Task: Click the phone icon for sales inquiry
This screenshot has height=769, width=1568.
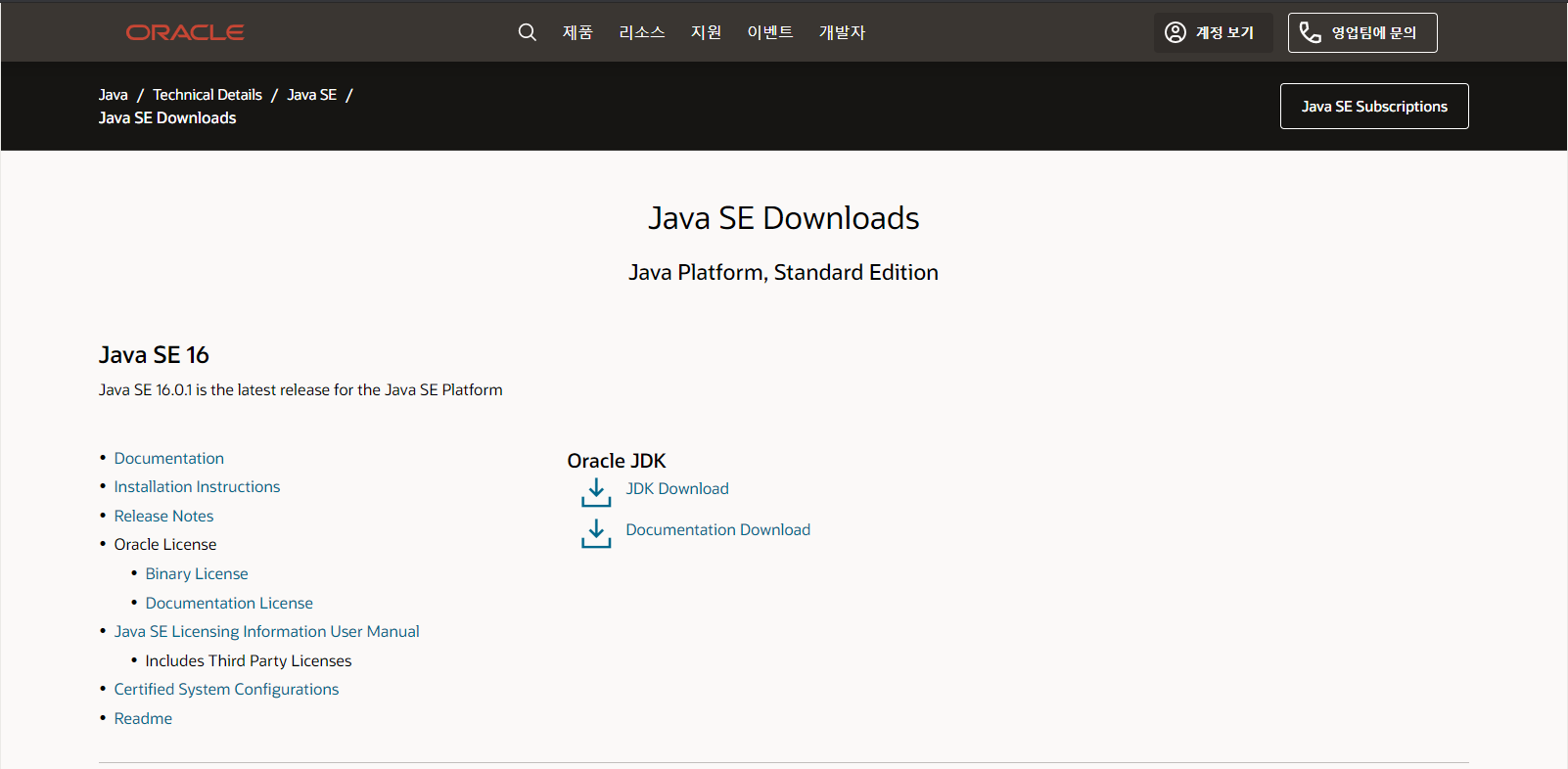Action: 1310,32
